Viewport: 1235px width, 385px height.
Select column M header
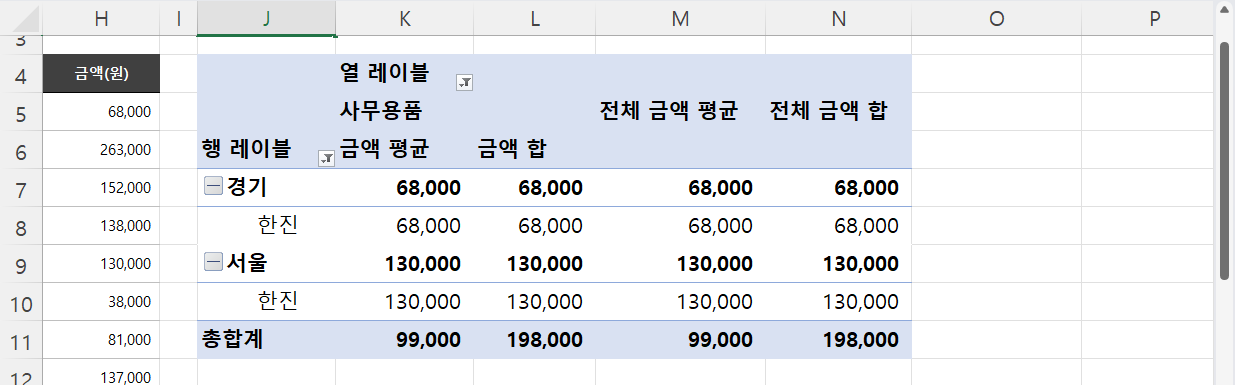[680, 17]
